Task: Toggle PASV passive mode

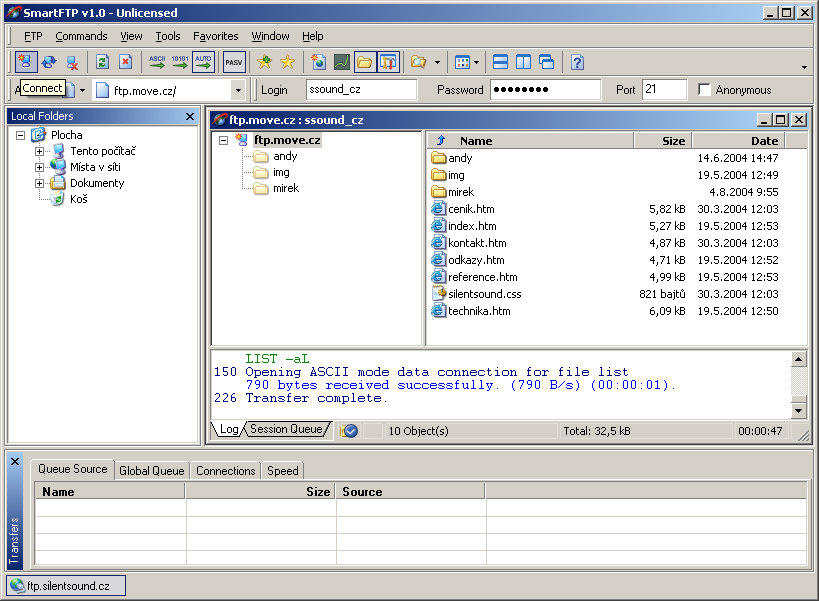Action: (233, 62)
